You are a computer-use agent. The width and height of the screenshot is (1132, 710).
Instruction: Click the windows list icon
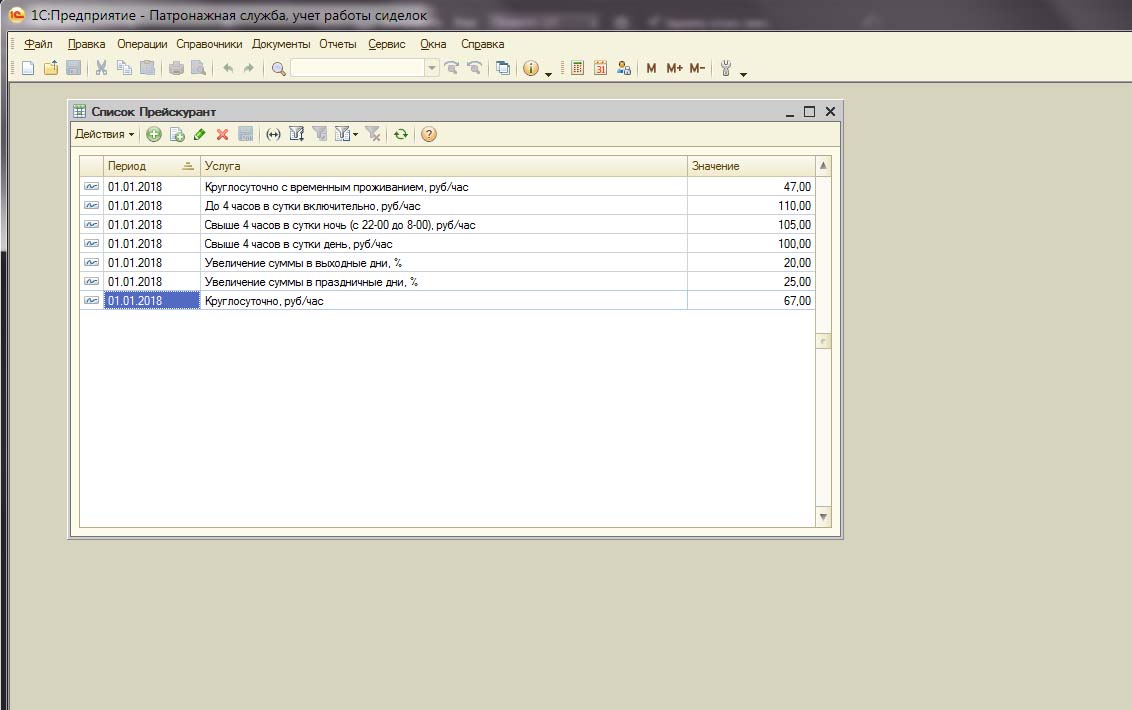pyautogui.click(x=503, y=69)
